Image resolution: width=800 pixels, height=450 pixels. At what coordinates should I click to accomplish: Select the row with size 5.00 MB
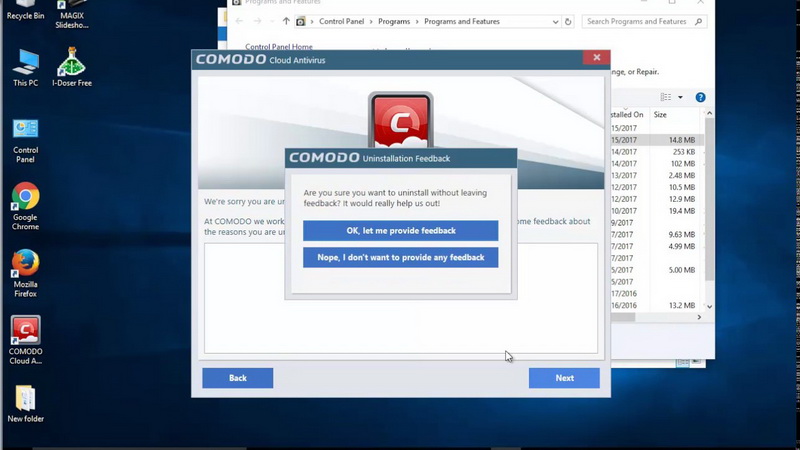click(657, 270)
